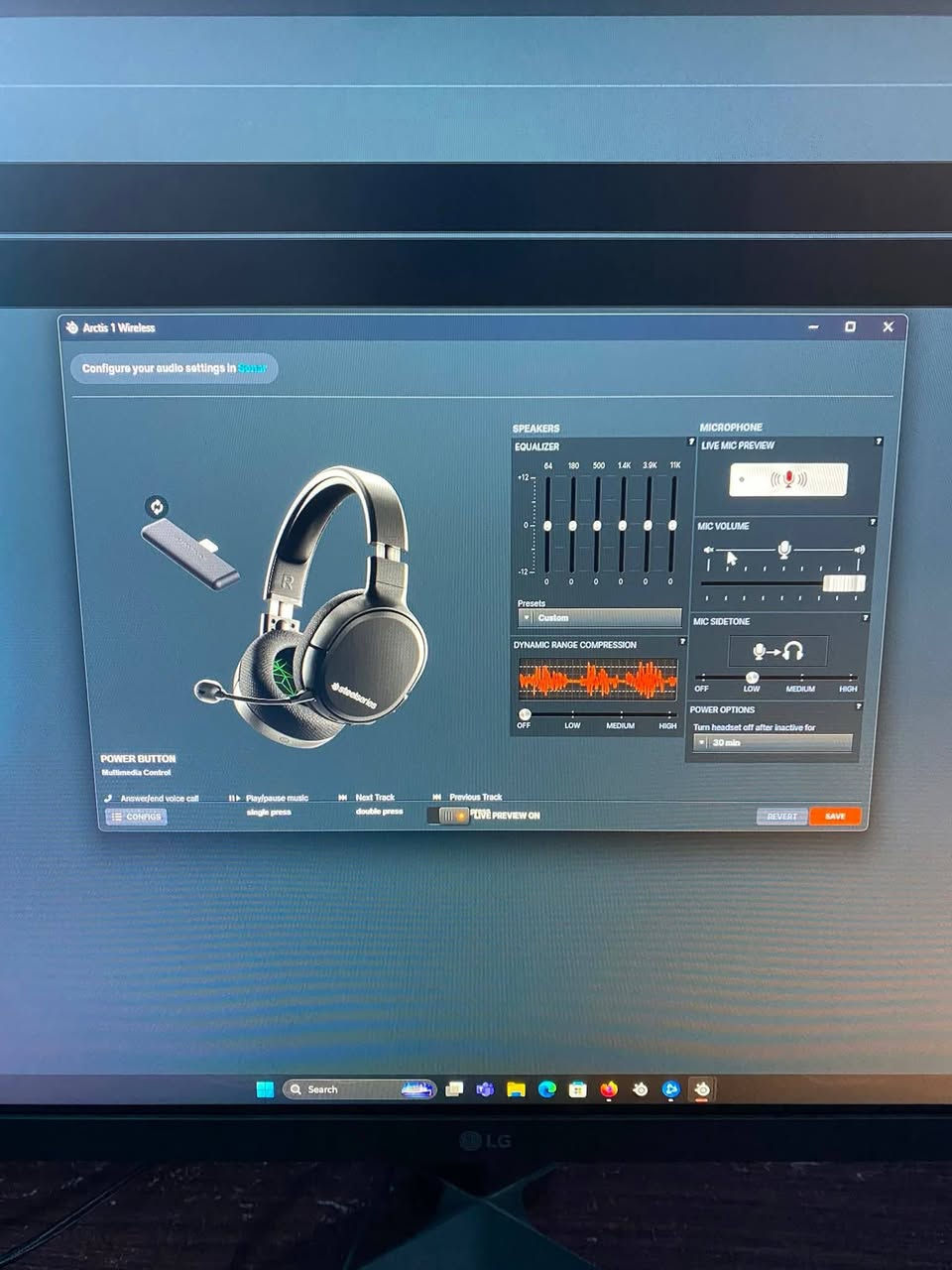The image size is (952, 1270).
Task: Open Microsoft Edge from taskbar
Action: (546, 1089)
